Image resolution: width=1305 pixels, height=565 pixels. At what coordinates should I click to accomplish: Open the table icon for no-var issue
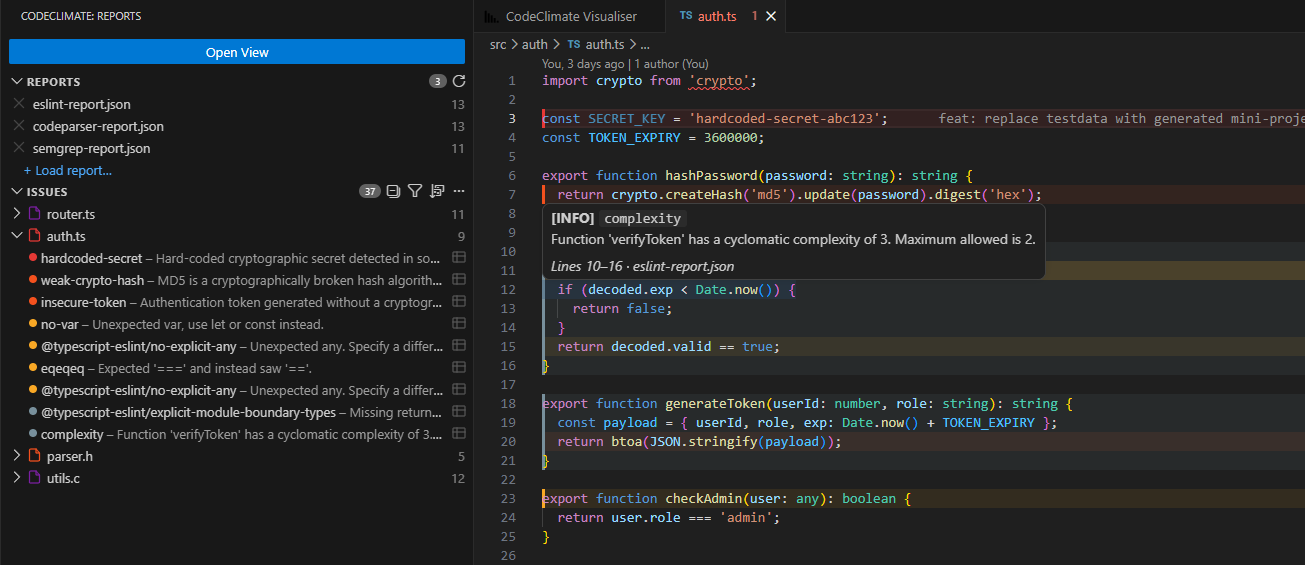pos(459,324)
